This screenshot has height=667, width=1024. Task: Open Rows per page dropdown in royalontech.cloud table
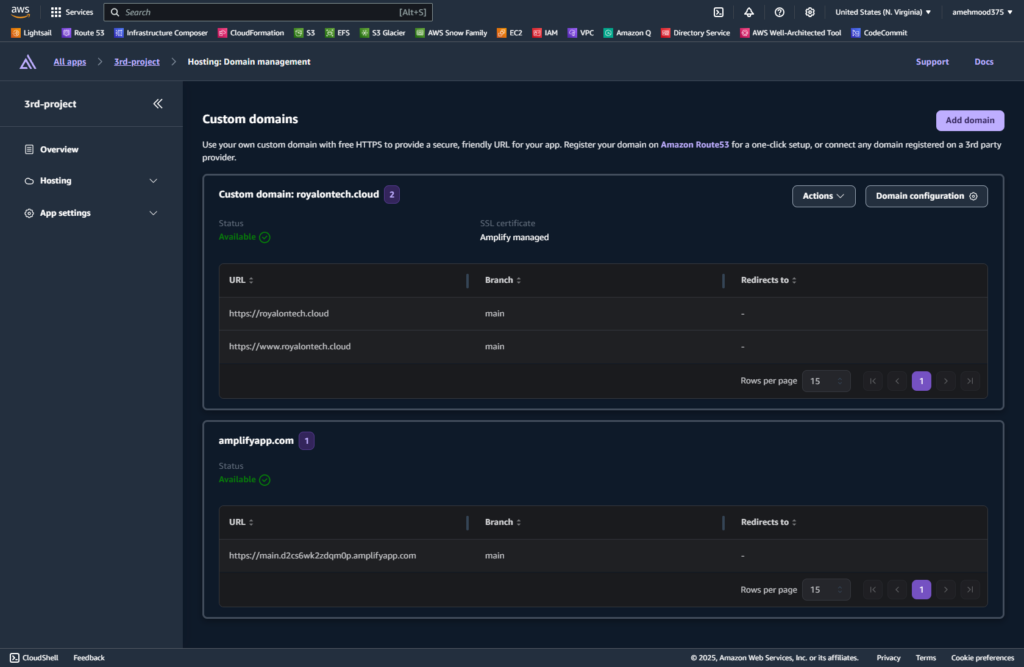825,381
